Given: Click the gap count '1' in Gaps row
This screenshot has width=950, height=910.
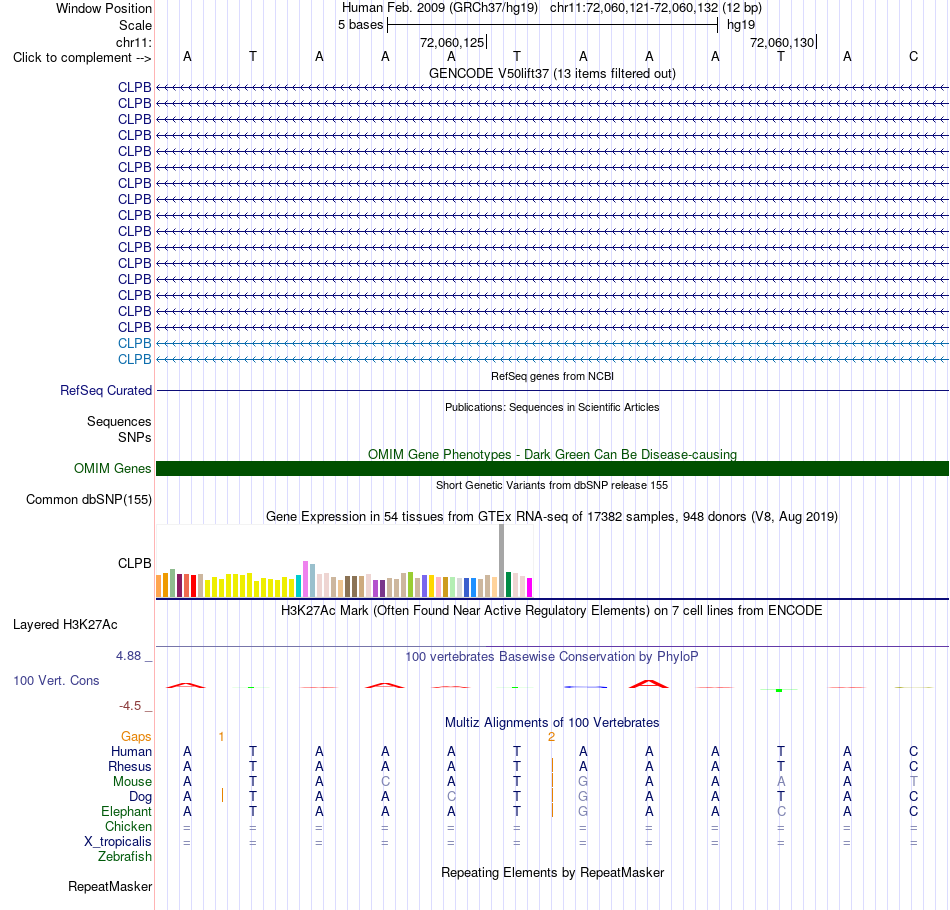Looking at the screenshot, I should point(221,737).
